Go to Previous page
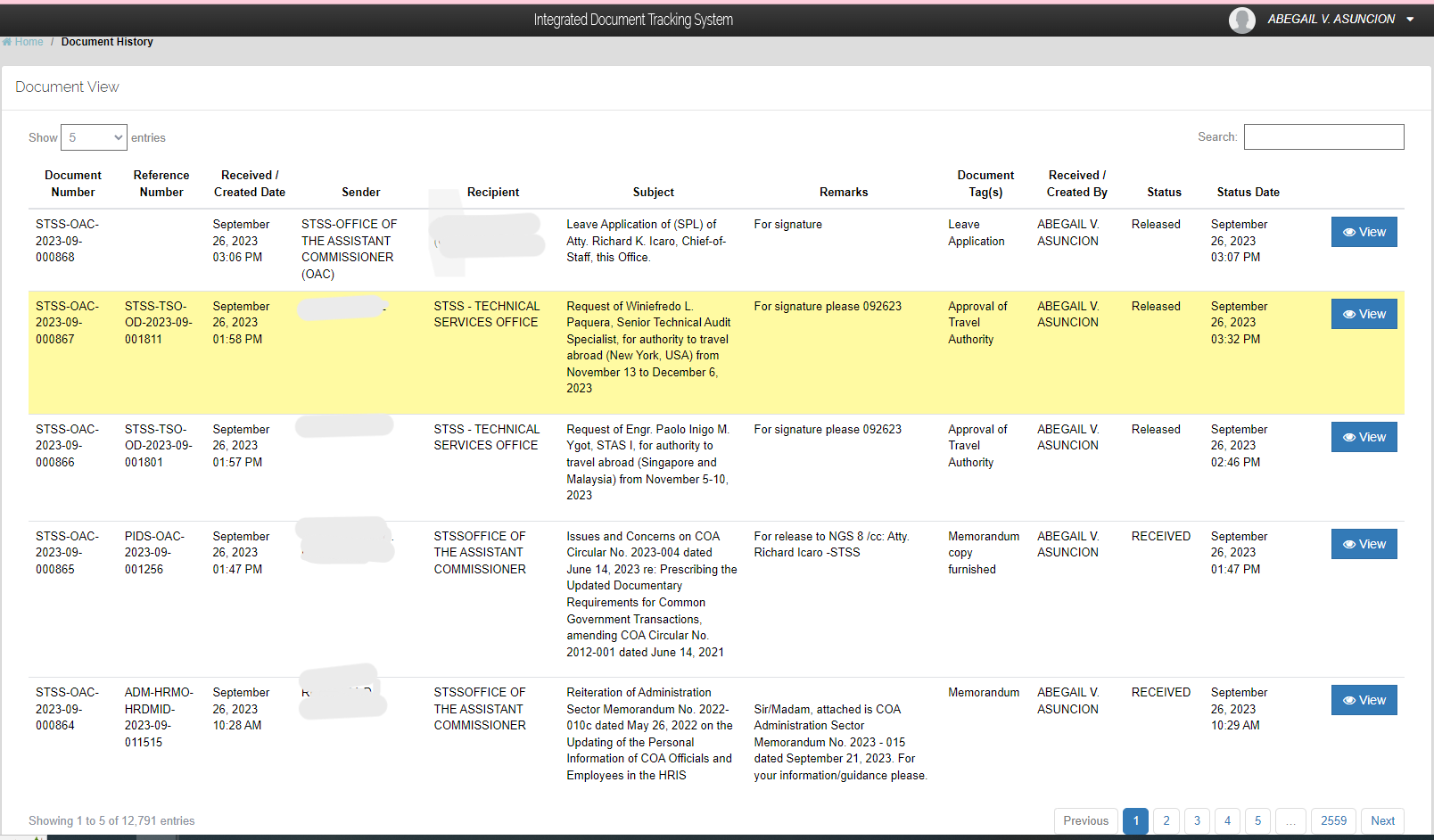Image resolution: width=1434 pixels, height=840 pixels. click(1086, 821)
